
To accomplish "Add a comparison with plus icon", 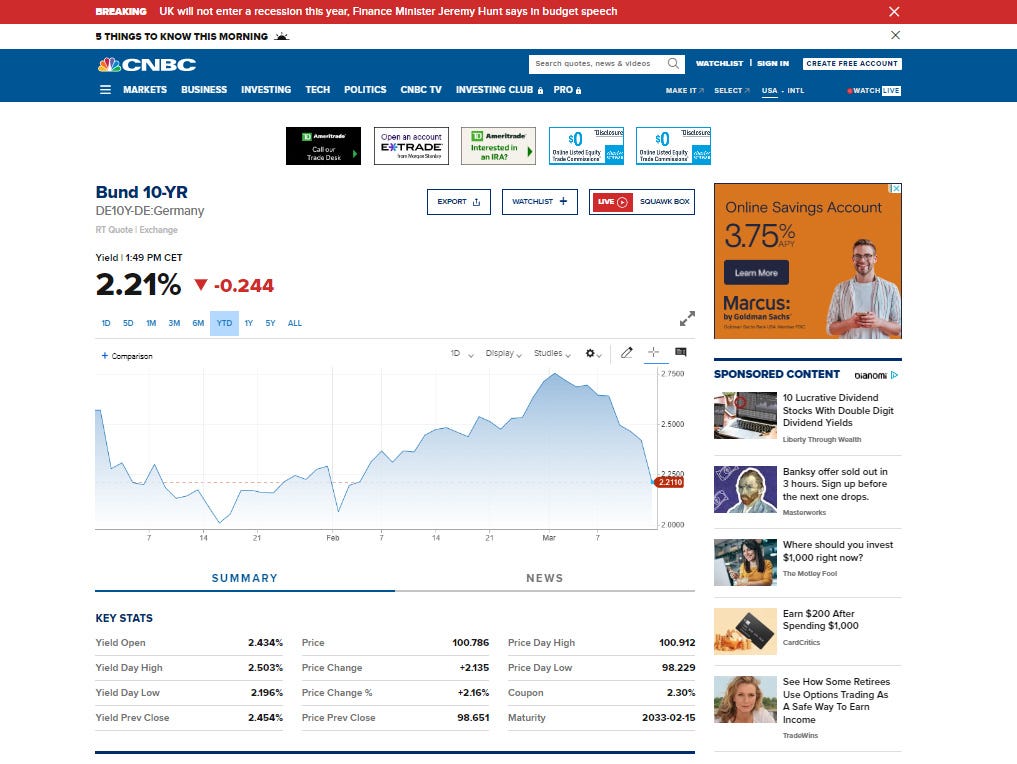I will click(x=127, y=356).
